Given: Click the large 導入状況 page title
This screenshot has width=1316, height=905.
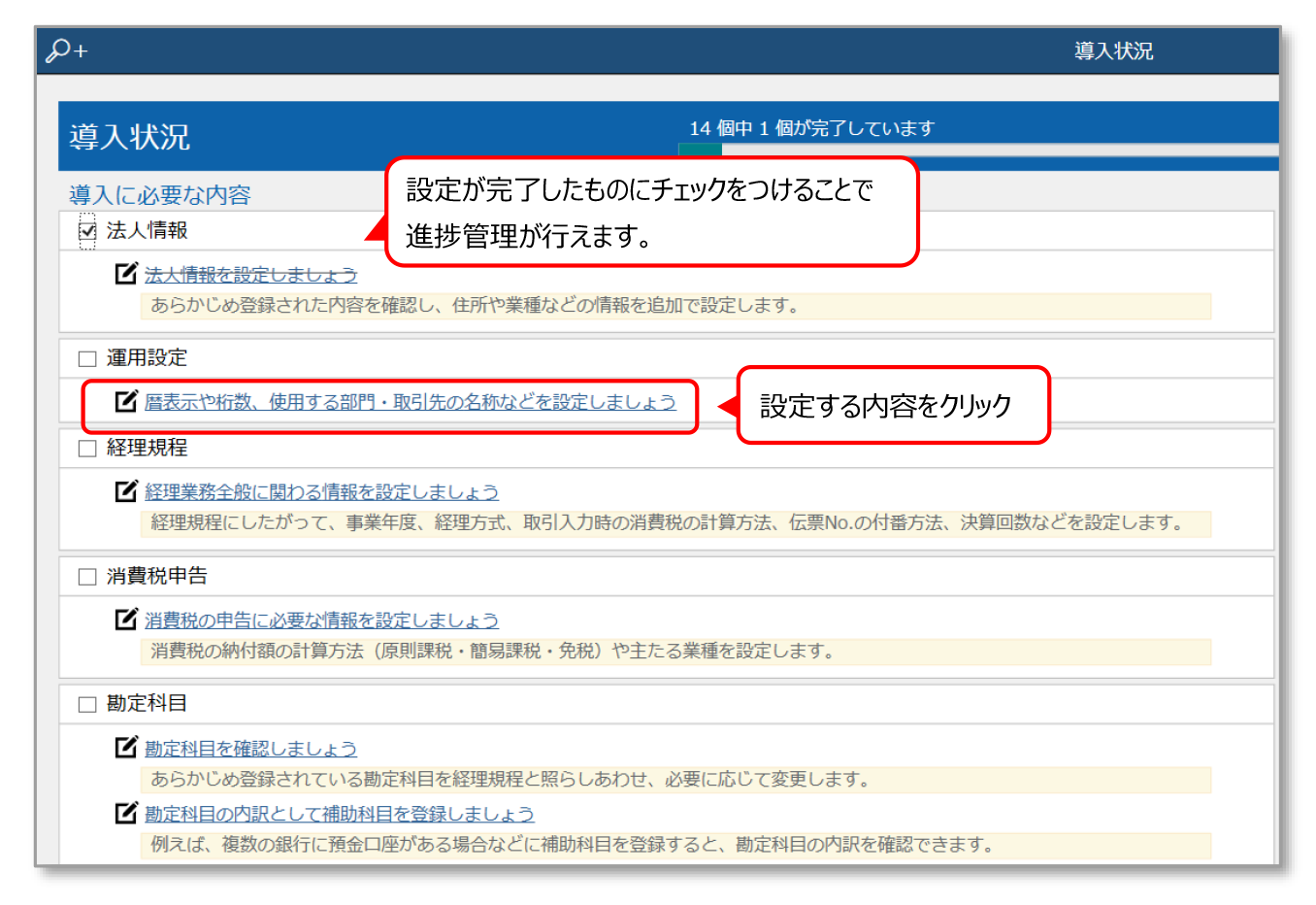Looking at the screenshot, I should click(129, 137).
